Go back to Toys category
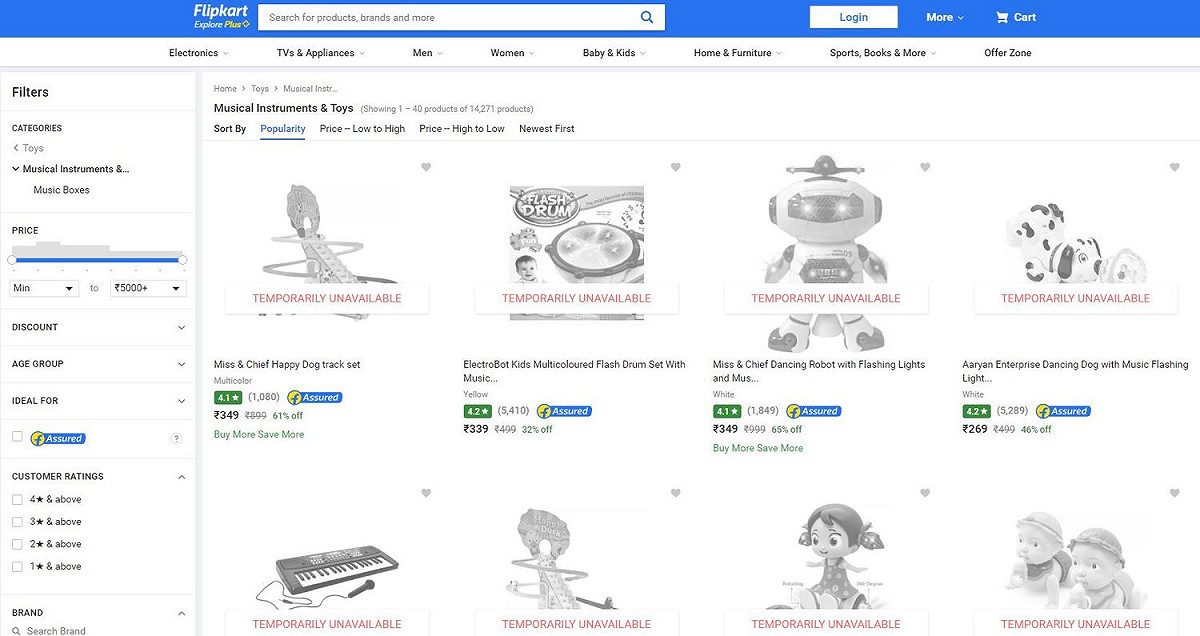Image resolution: width=1200 pixels, height=636 pixels. pyautogui.click(x=28, y=148)
